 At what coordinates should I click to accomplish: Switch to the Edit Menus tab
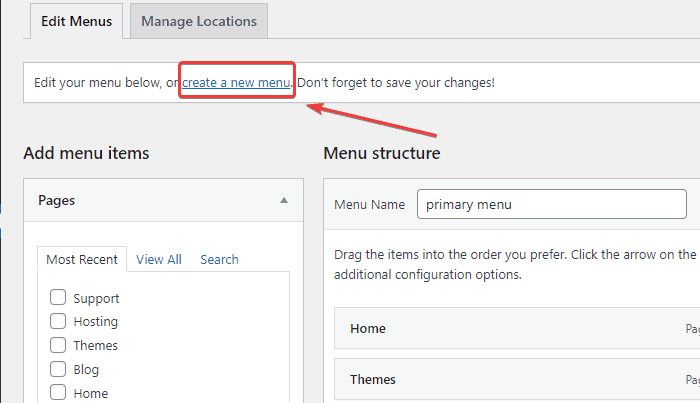click(x=77, y=20)
